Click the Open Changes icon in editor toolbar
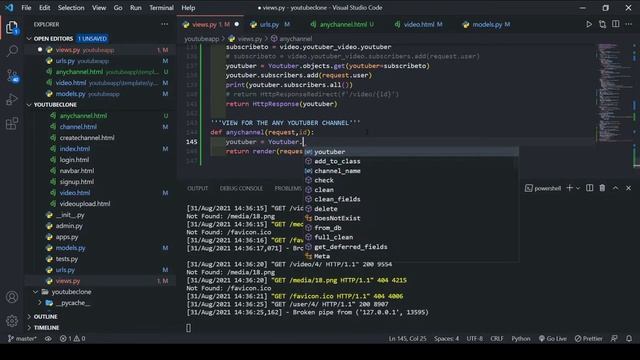The width and height of the screenshot is (640, 360). (602, 24)
